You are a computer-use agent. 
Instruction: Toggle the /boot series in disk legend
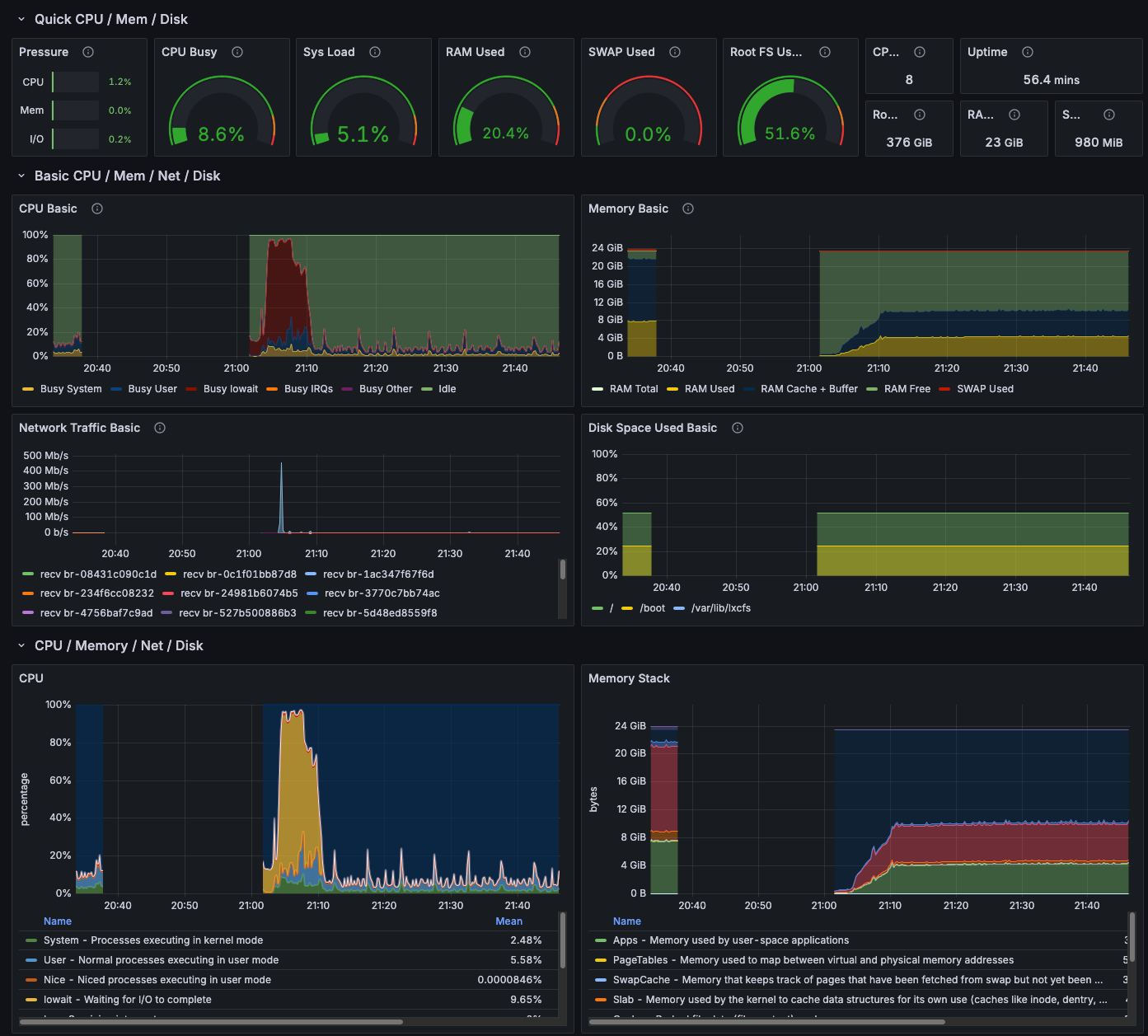point(652,608)
